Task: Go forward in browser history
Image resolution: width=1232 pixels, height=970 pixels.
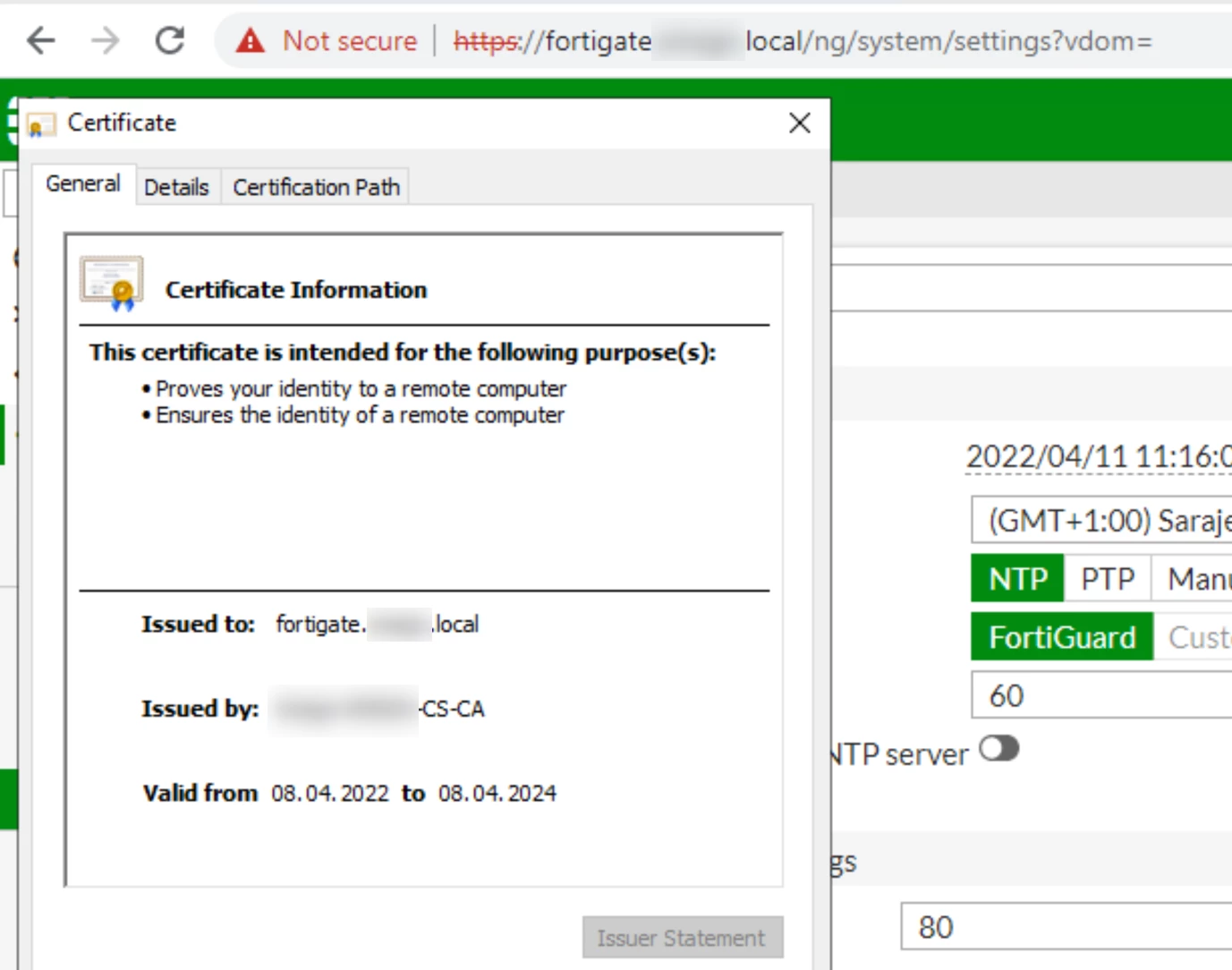Action: 106,40
